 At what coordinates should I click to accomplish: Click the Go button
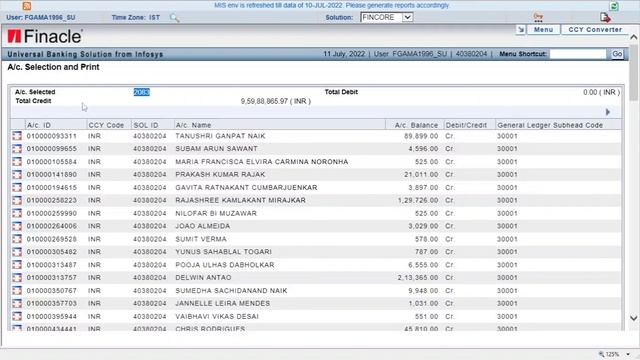click(617, 54)
